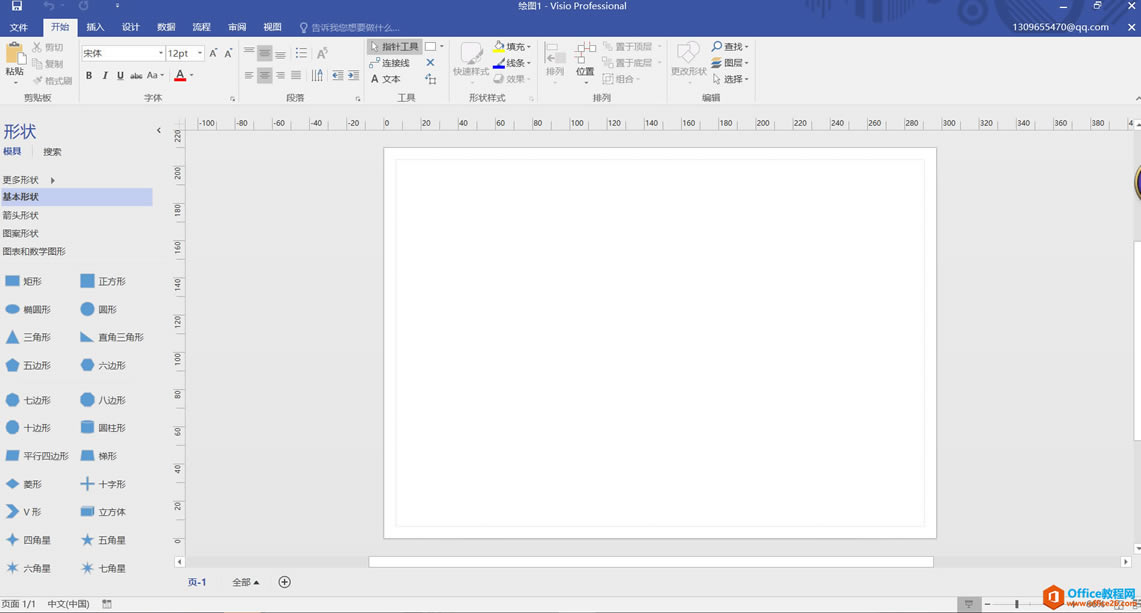This screenshot has width=1141, height=613.
Task: Select the Pointer tool (指针工具)
Action: pyautogui.click(x=395, y=47)
